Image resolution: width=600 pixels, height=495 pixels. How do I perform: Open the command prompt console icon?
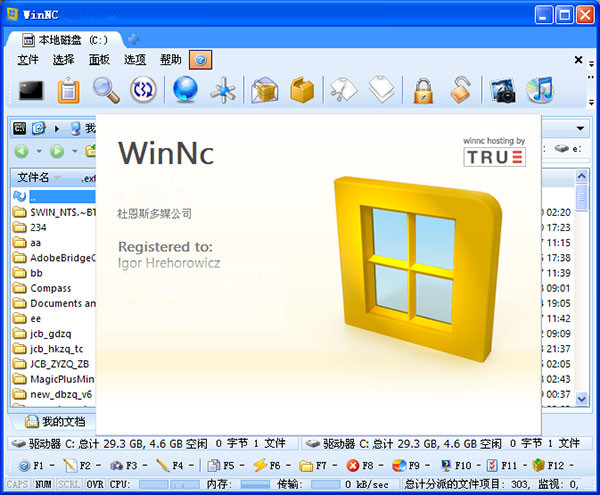click(31, 90)
